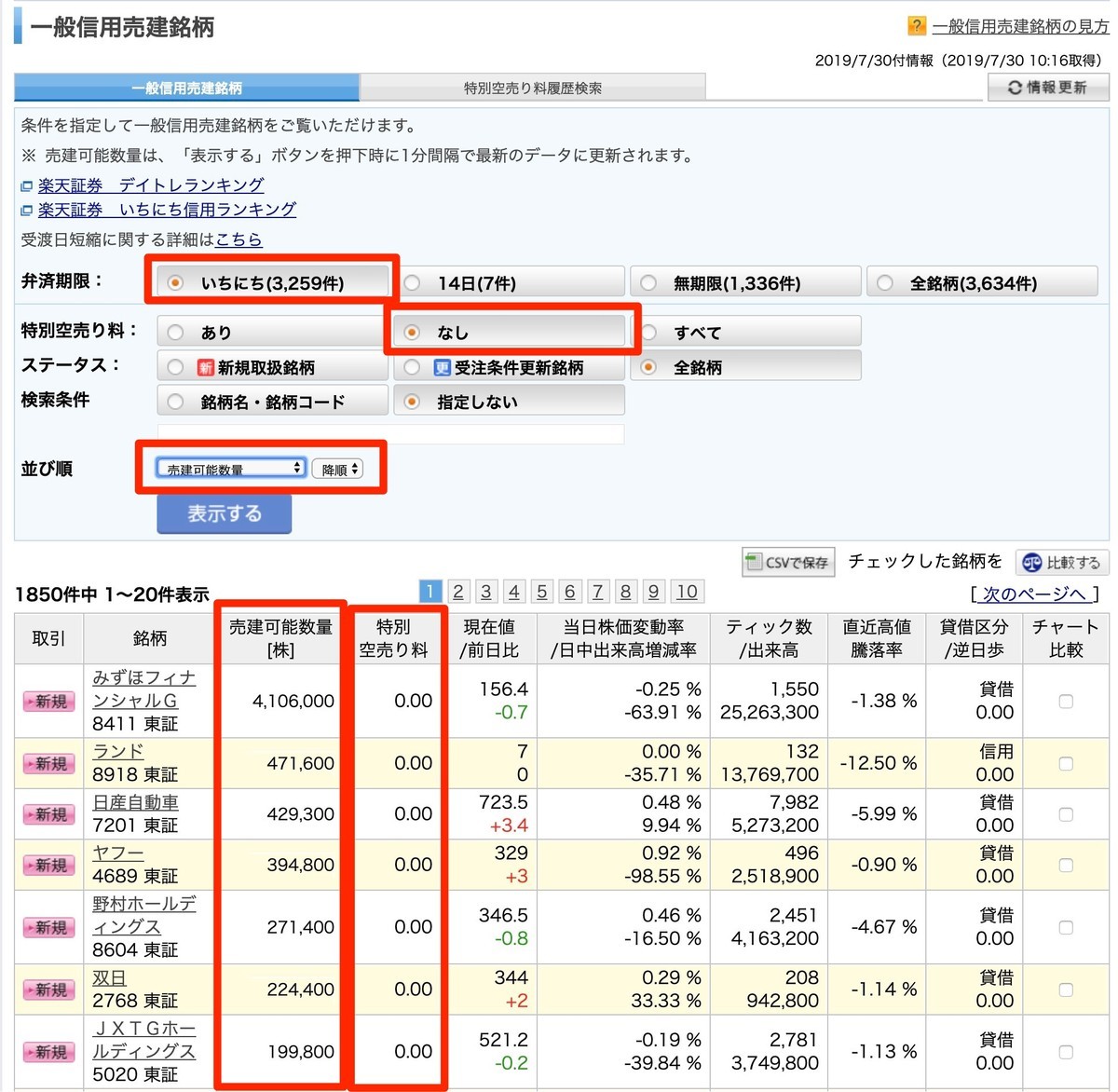Click the 新規 trade button for JXTGホールディングス
Viewport: 1118px width, 1092px height.
pos(49,1052)
